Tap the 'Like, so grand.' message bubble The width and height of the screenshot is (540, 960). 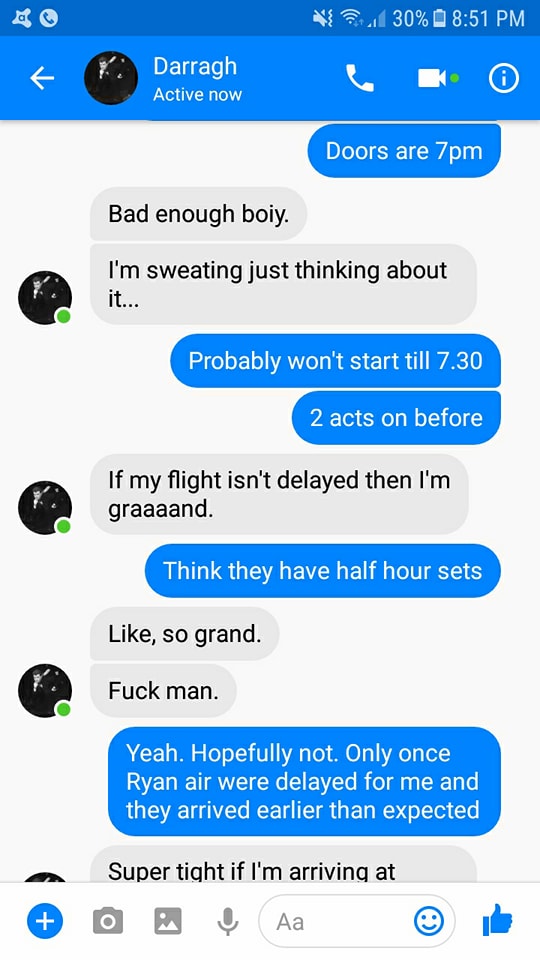[185, 634]
